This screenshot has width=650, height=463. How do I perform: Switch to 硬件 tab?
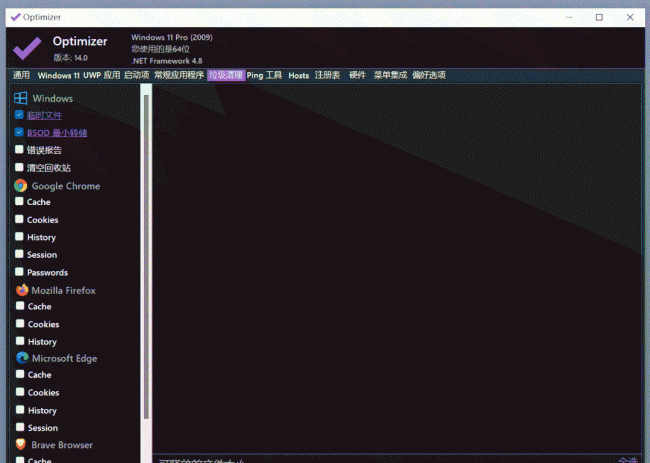coord(357,75)
